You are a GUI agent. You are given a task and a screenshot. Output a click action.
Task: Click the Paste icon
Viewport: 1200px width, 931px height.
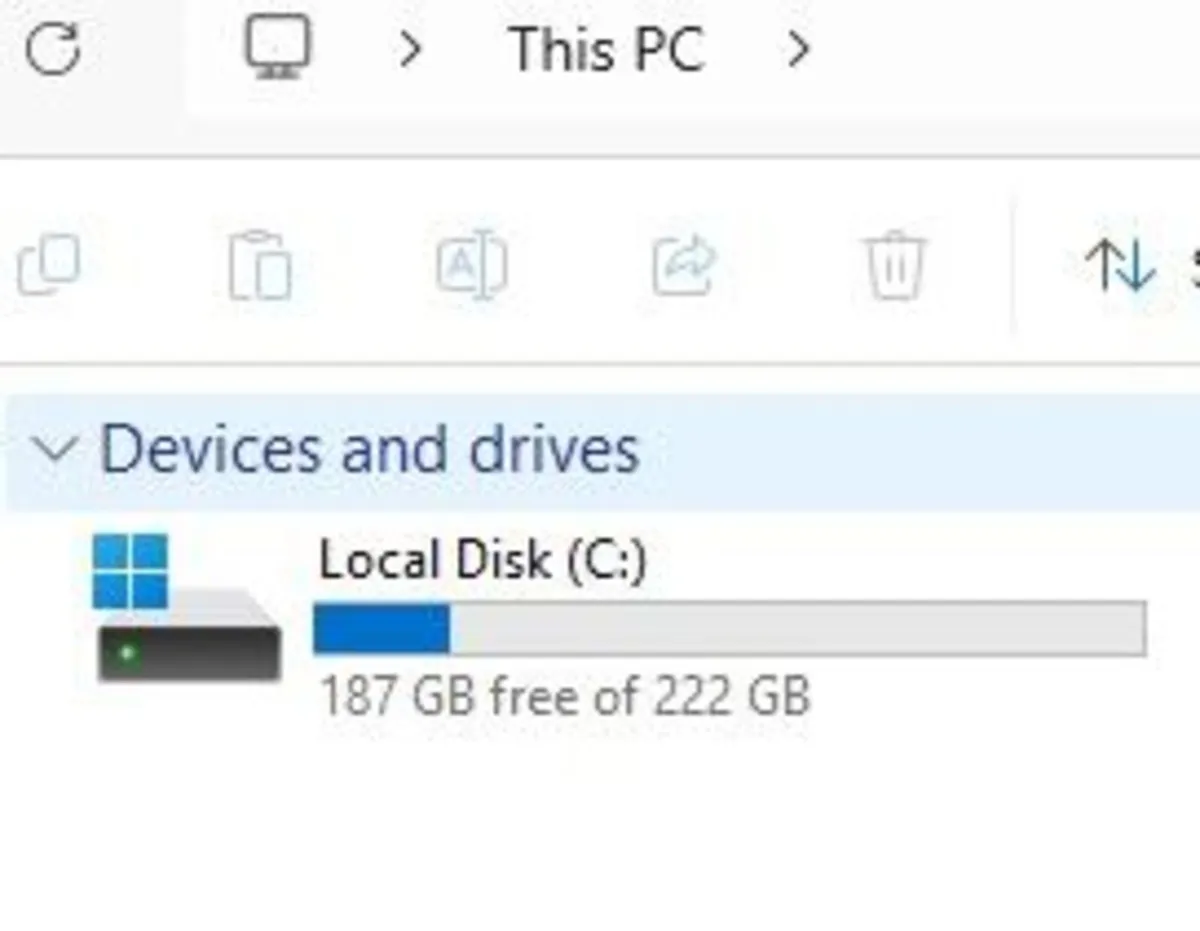point(260,264)
